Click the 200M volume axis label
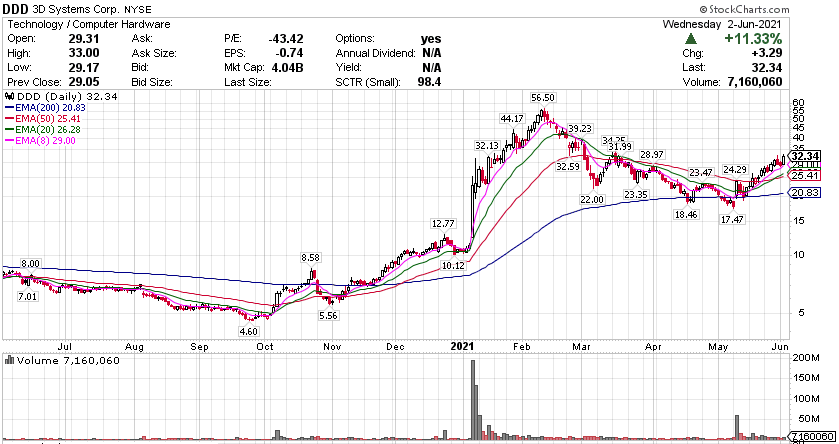839x444 pixels. tap(807, 358)
